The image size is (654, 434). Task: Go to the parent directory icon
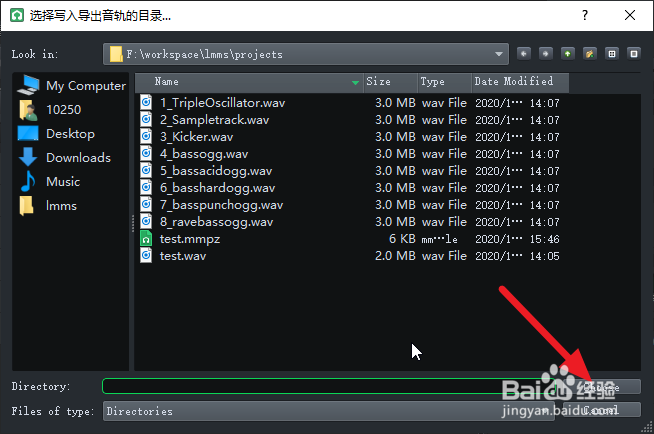(568, 54)
